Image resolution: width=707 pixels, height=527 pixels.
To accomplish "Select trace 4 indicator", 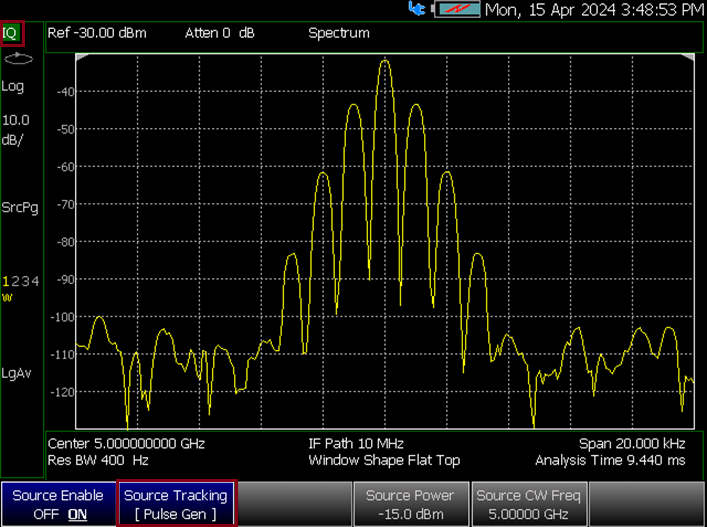I will (x=35, y=282).
